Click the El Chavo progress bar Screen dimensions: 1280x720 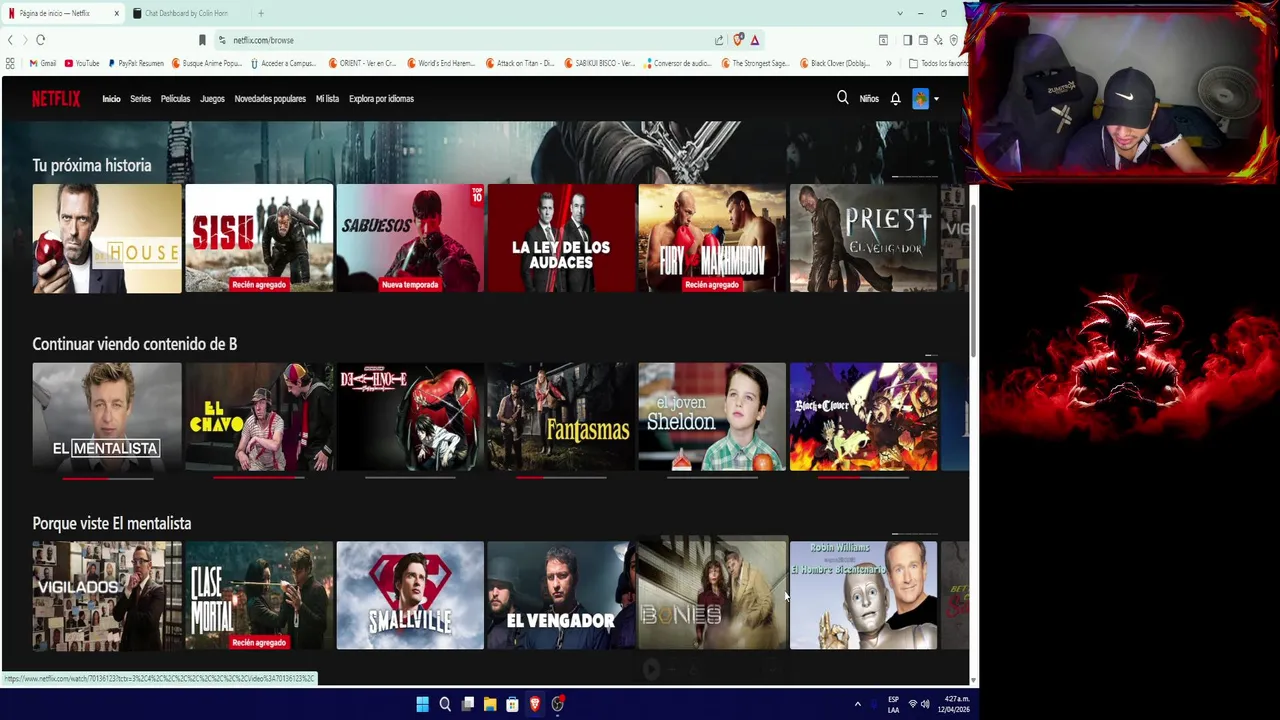coord(259,478)
